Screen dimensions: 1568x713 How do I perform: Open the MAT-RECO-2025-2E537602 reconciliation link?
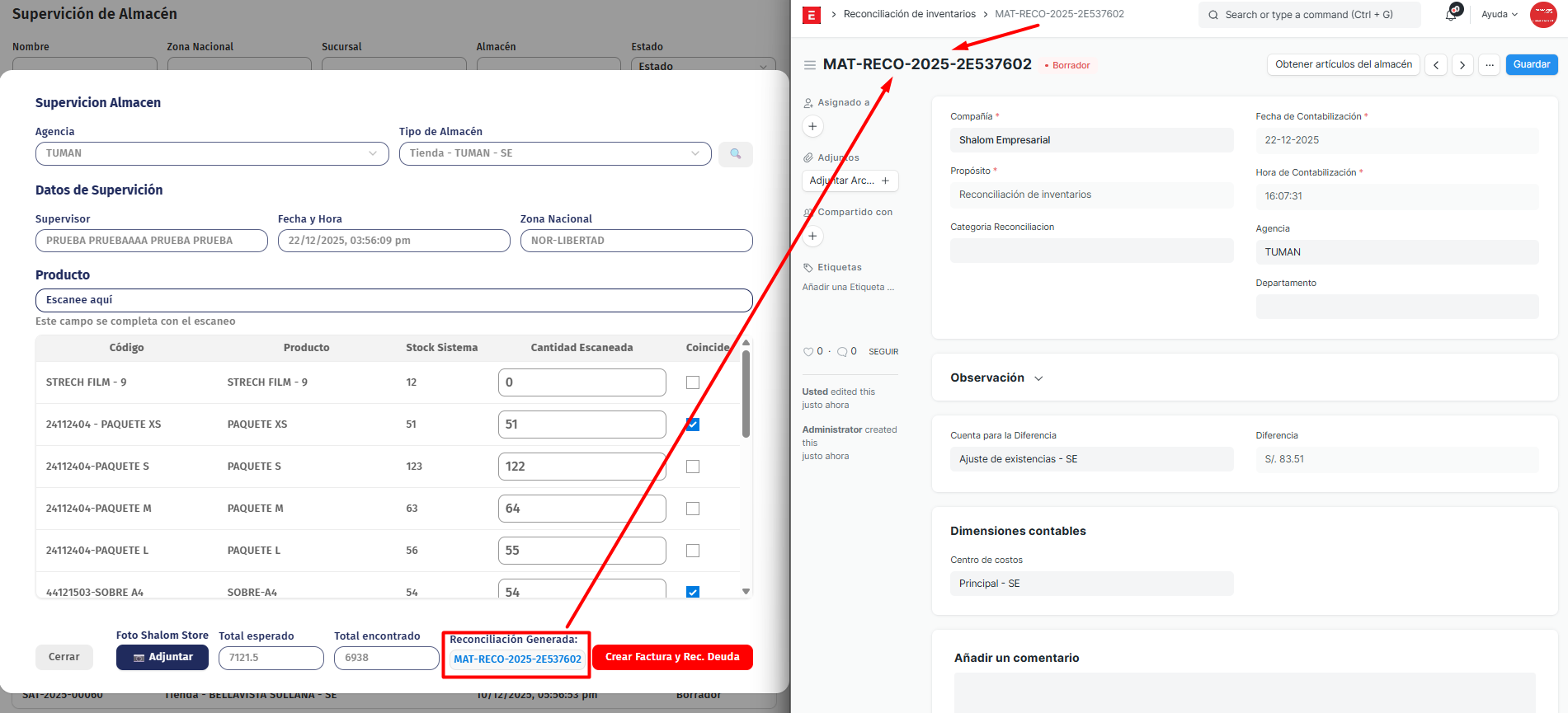coord(517,659)
